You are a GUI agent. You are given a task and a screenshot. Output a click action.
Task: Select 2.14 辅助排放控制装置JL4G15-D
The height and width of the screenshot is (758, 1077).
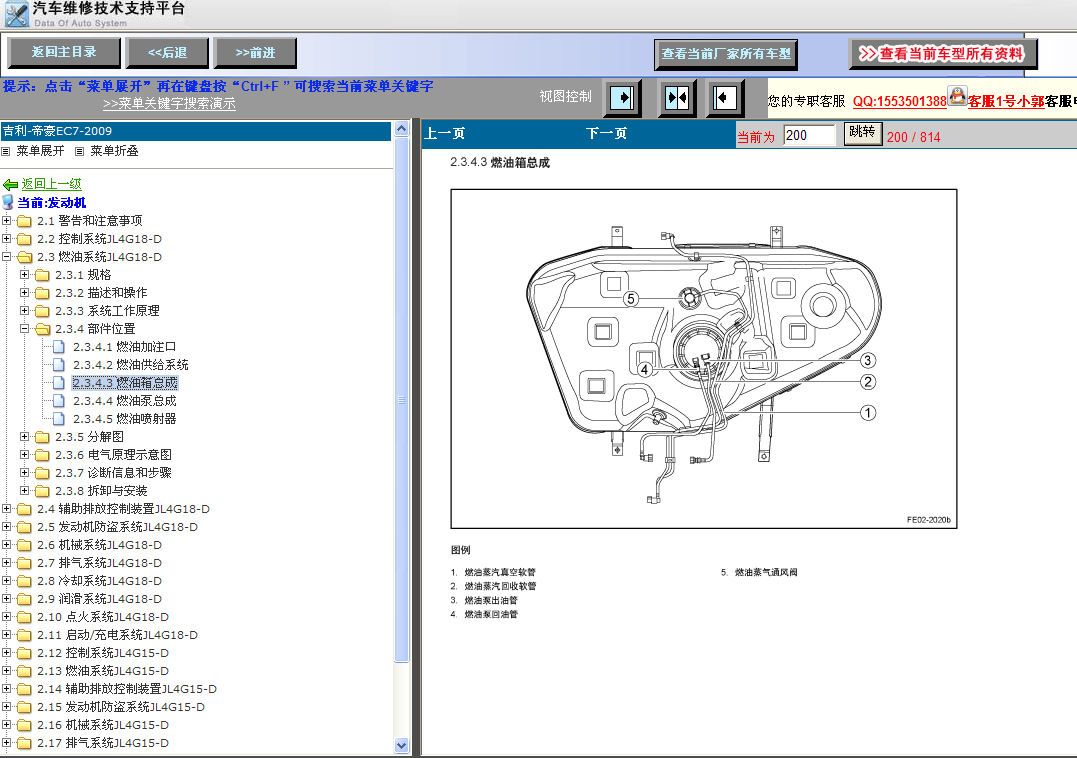click(x=127, y=689)
